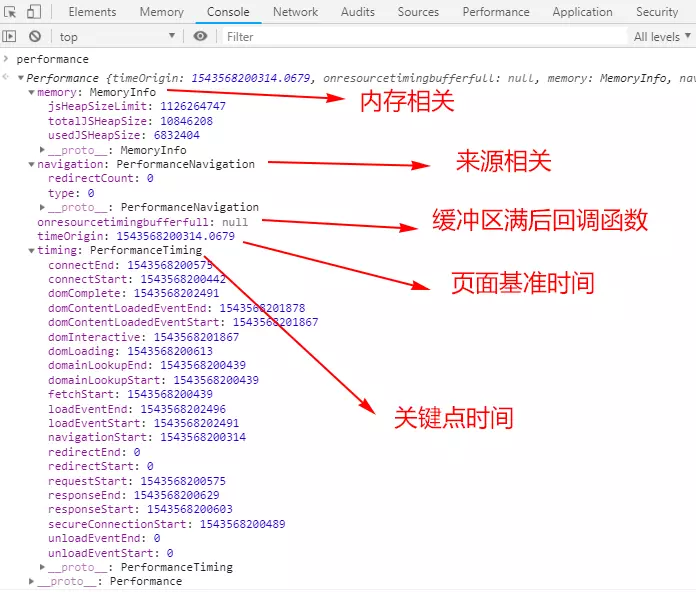This screenshot has width=696, height=592.
Task: Expand the __proto__: Performance entry
Action: coord(31,581)
